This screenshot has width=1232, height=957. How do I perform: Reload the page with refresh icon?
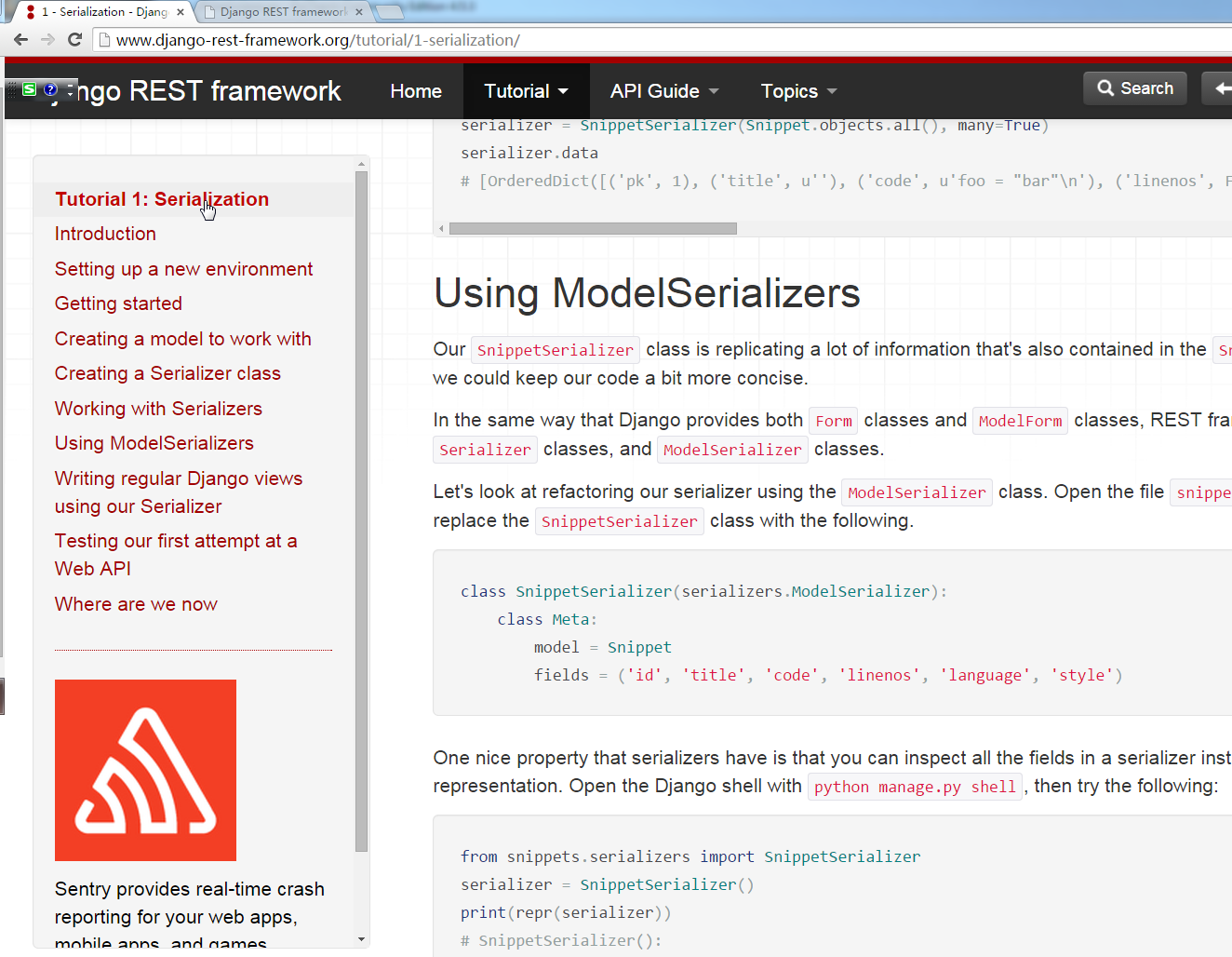[x=75, y=40]
